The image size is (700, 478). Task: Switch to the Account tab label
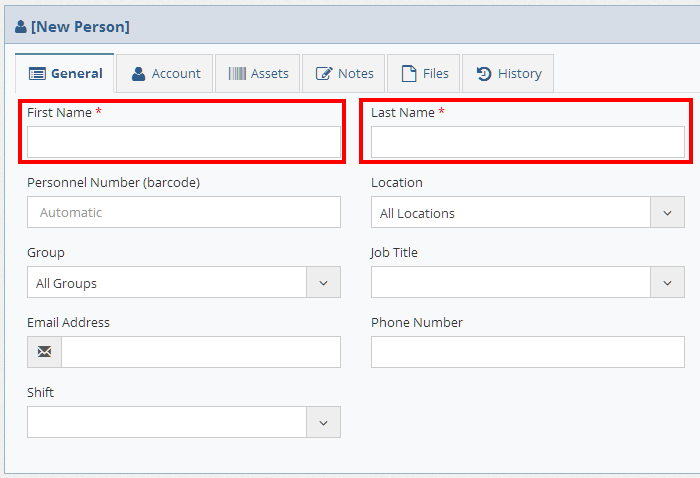pos(176,74)
